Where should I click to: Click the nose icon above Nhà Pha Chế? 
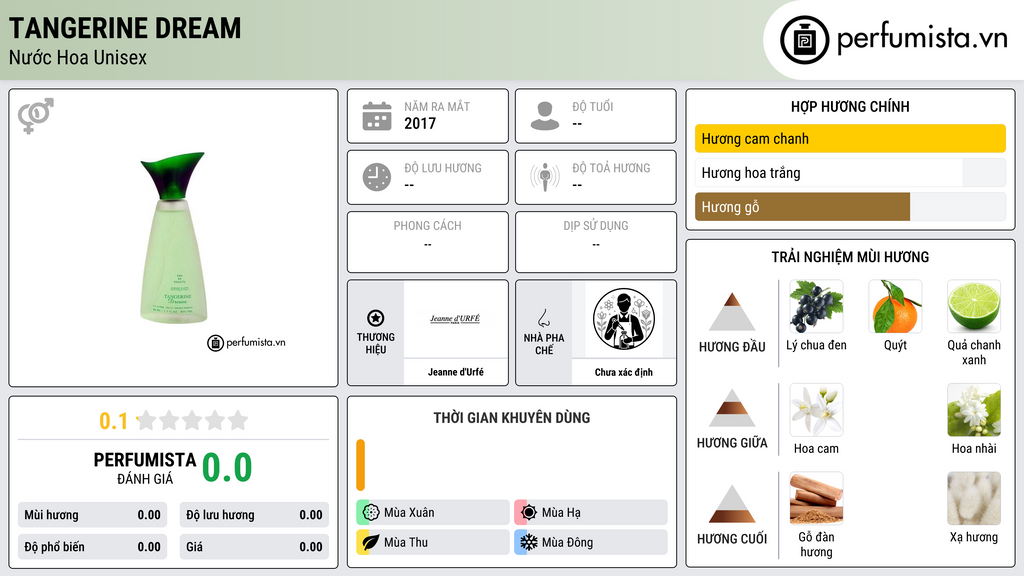pos(543,318)
